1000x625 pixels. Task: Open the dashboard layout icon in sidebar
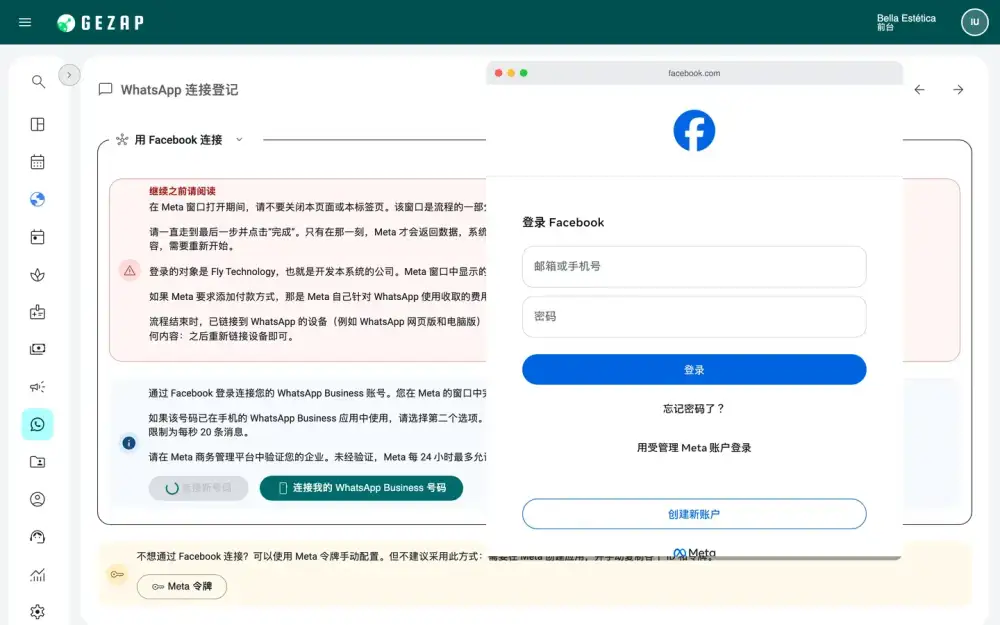(38, 124)
